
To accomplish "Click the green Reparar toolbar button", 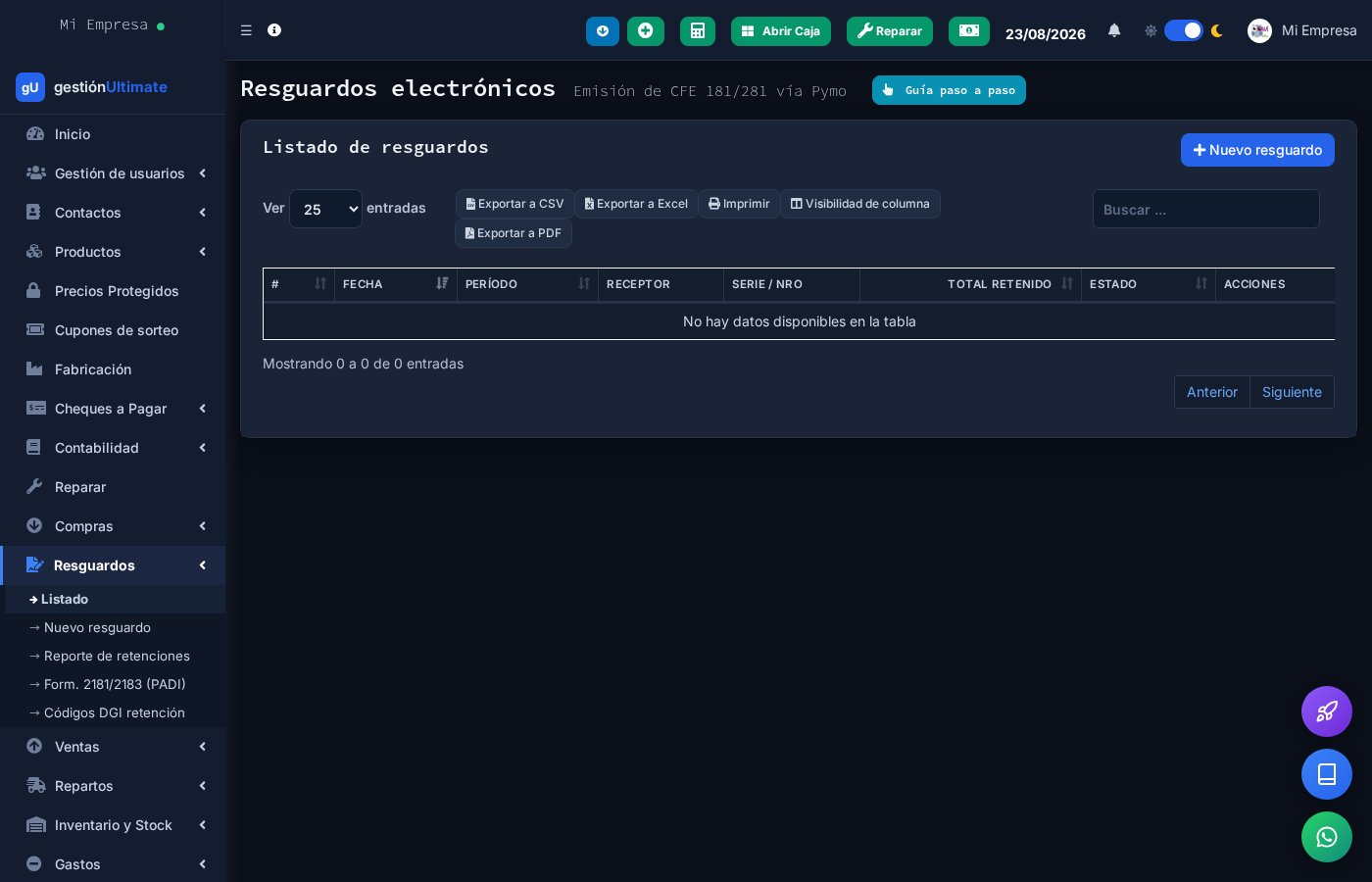I will coord(890,31).
